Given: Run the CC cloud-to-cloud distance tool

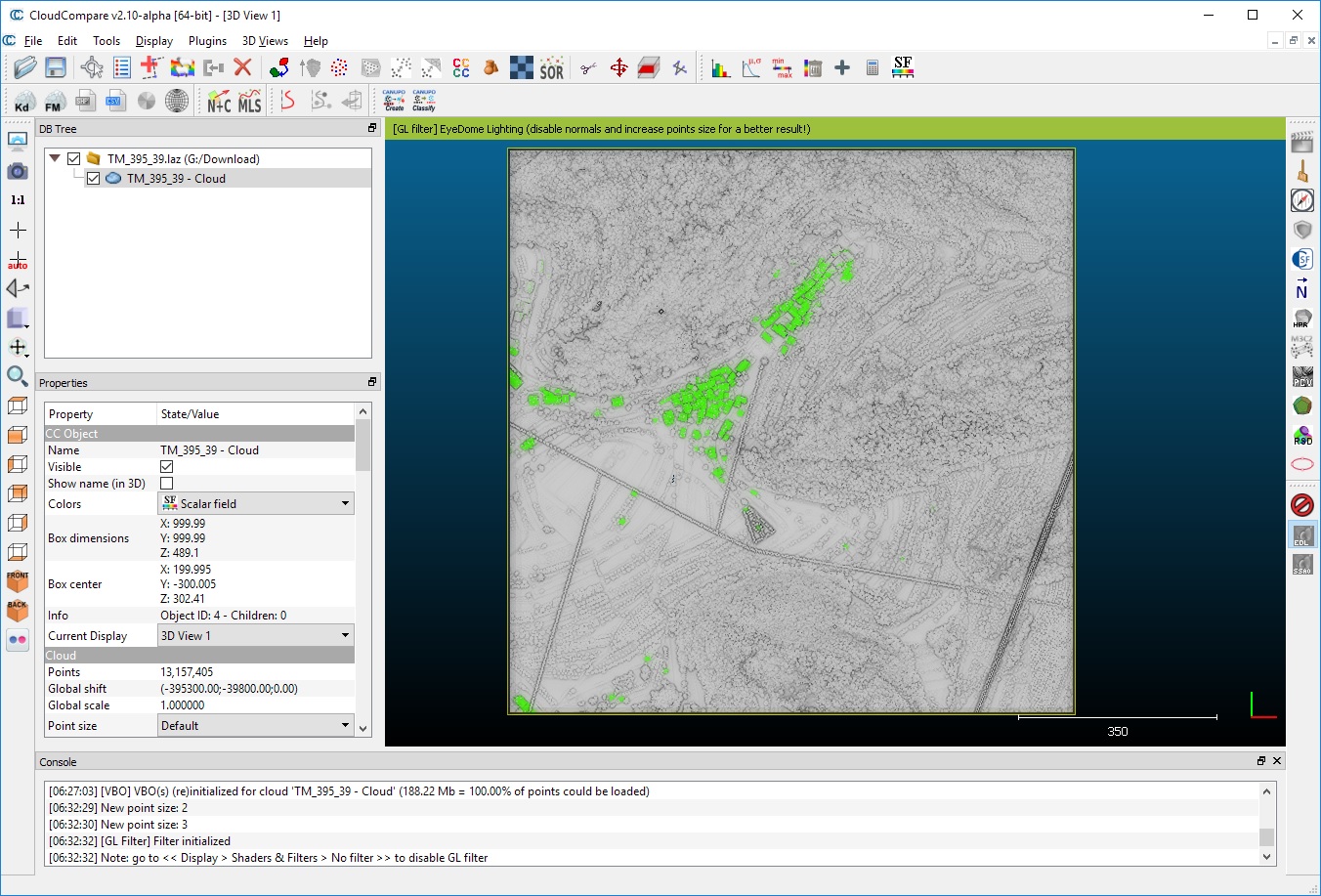Looking at the screenshot, I should coord(461,67).
